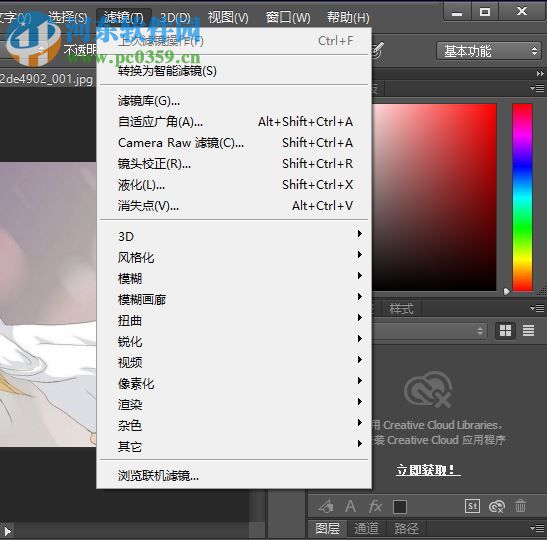
Task: Open the 选择(S) menu
Action: [x=68, y=17]
